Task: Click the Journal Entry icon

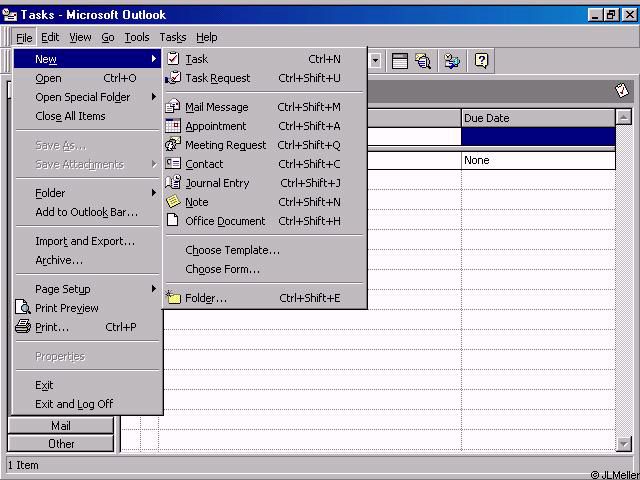Action: (x=174, y=183)
